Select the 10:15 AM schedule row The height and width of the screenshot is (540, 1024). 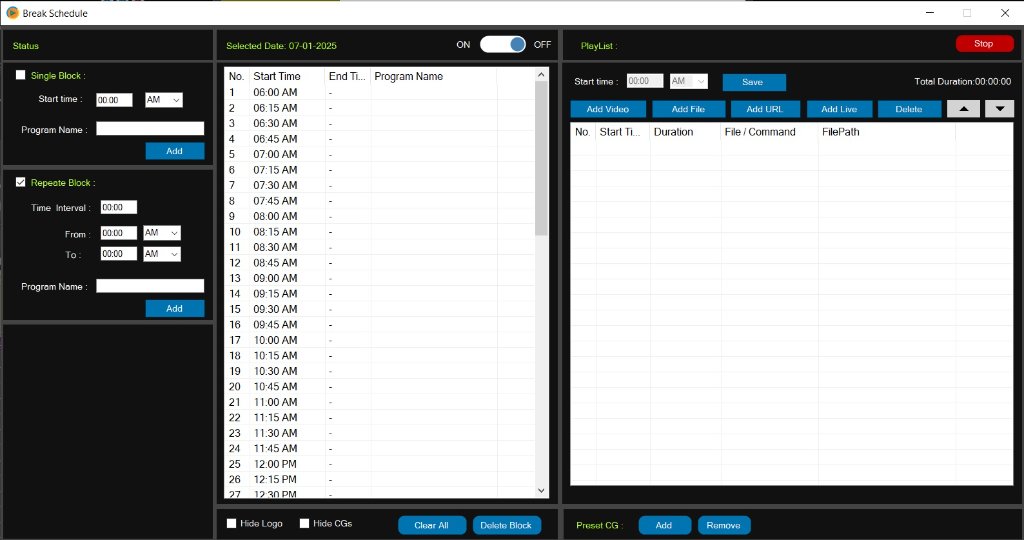(x=379, y=355)
